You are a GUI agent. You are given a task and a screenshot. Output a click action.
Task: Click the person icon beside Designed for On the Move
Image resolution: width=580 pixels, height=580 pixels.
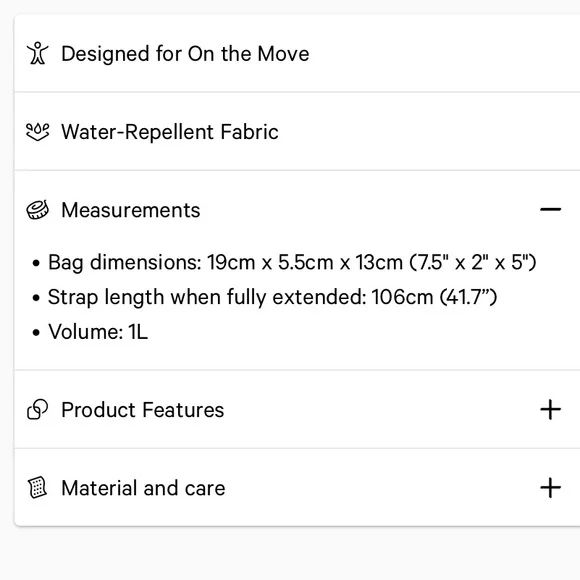click(37, 53)
